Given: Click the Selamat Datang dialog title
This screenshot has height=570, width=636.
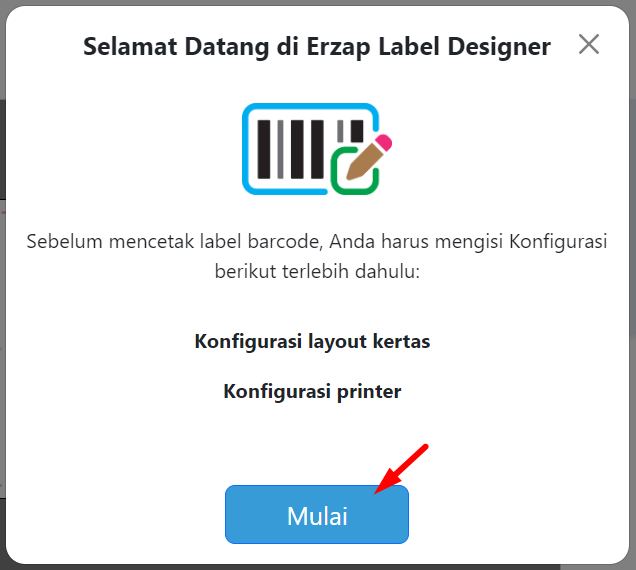Looking at the screenshot, I should (317, 47).
